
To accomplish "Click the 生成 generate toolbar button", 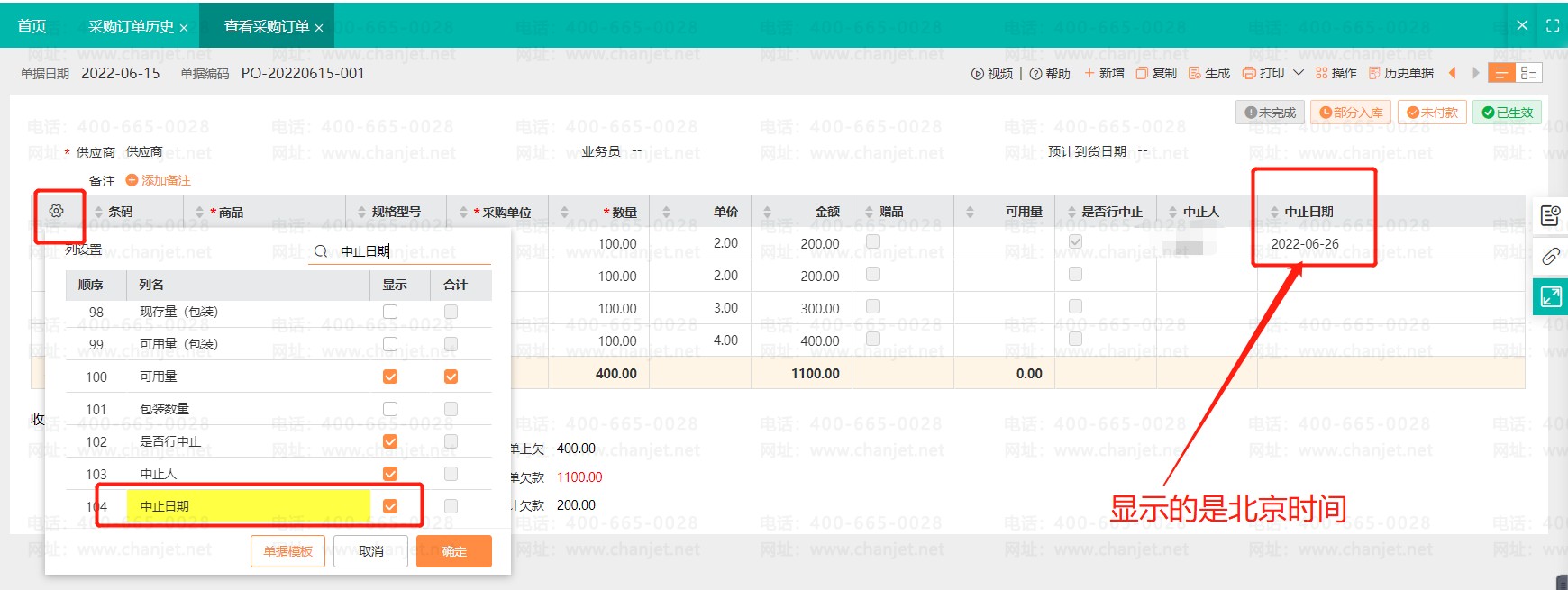I will tap(1209, 73).
